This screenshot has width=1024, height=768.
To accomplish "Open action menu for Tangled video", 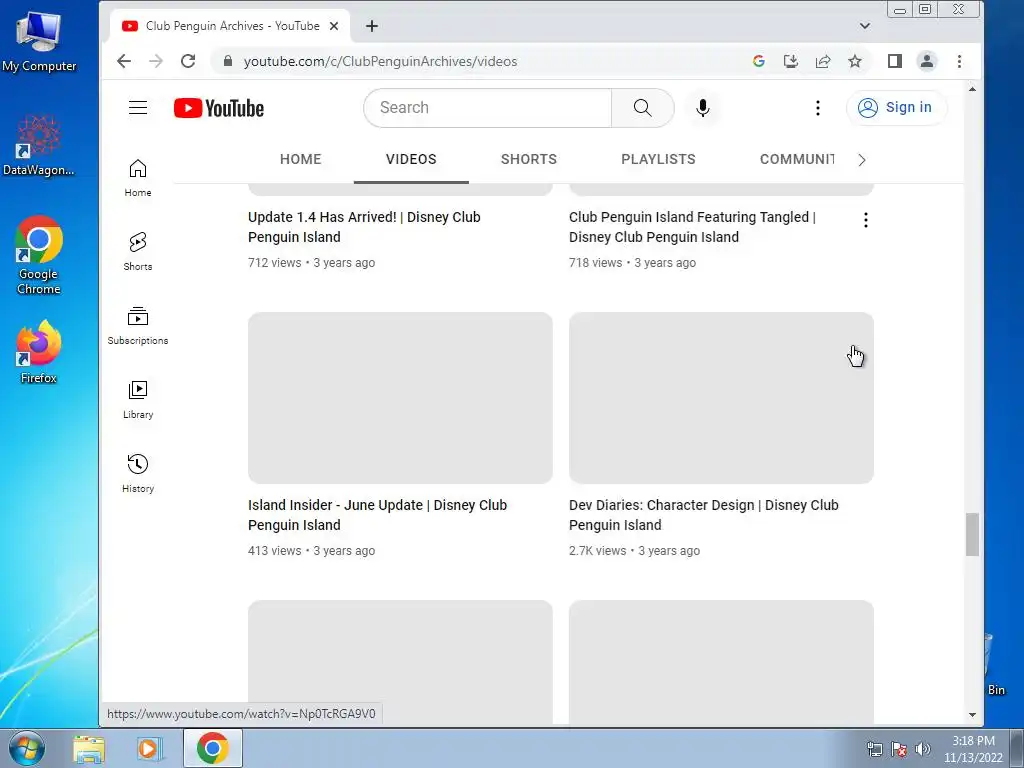I will [866, 220].
